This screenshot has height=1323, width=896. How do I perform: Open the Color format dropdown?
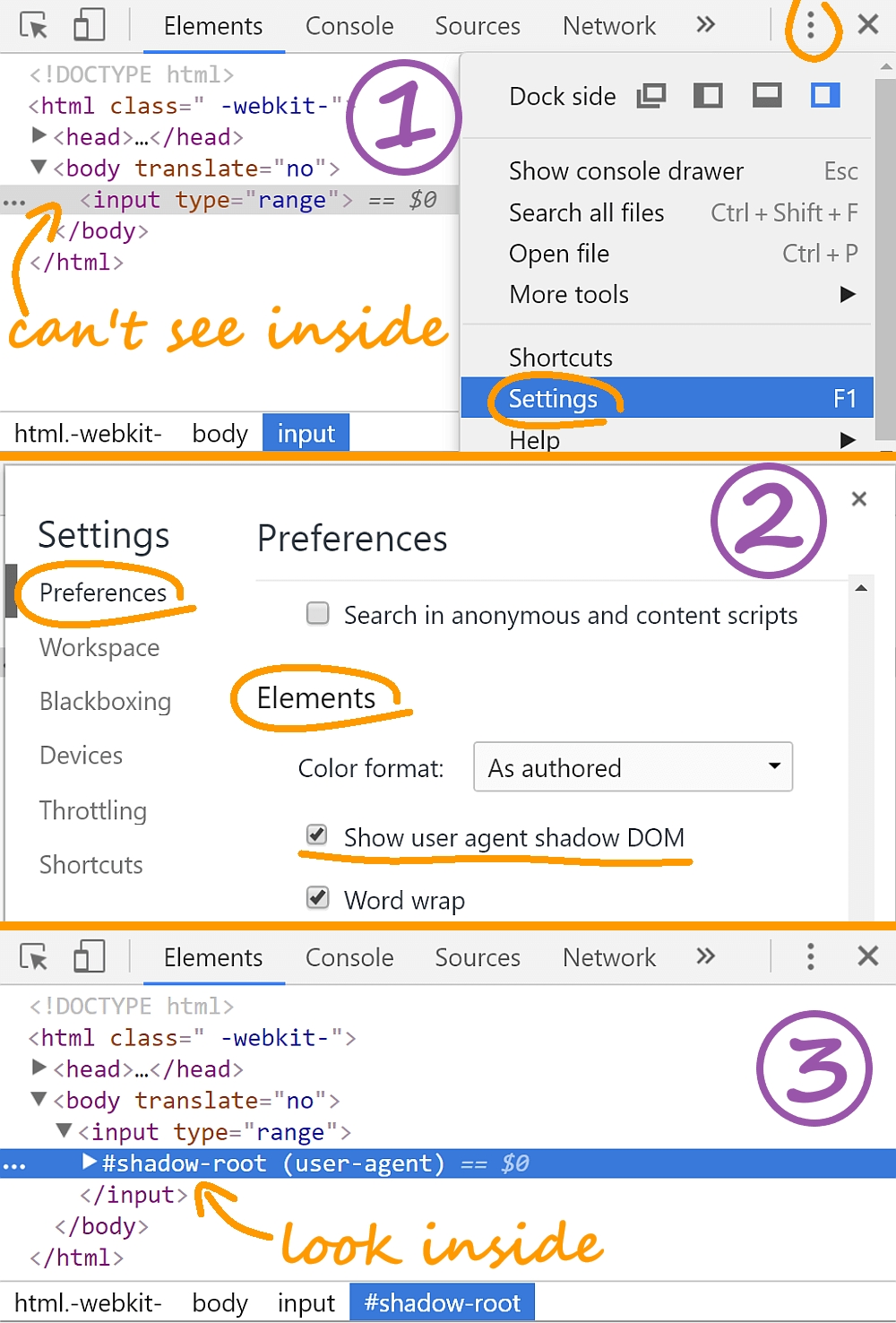633,767
